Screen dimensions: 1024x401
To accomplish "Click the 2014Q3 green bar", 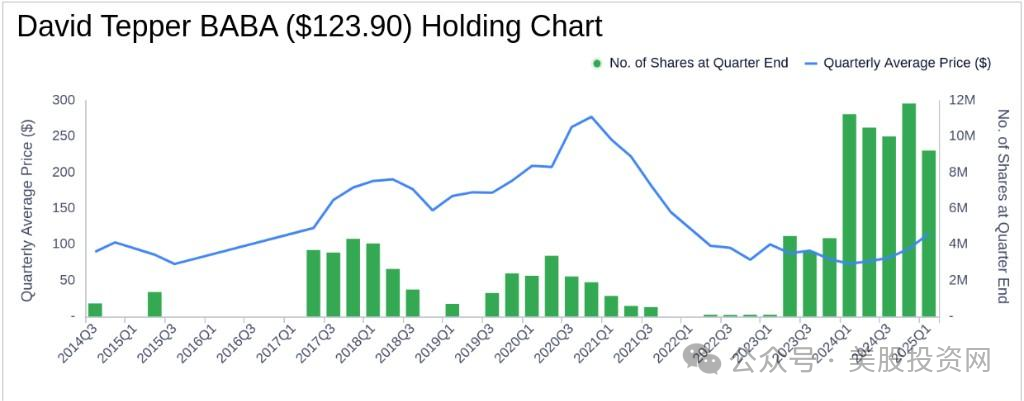I will coord(95,310).
